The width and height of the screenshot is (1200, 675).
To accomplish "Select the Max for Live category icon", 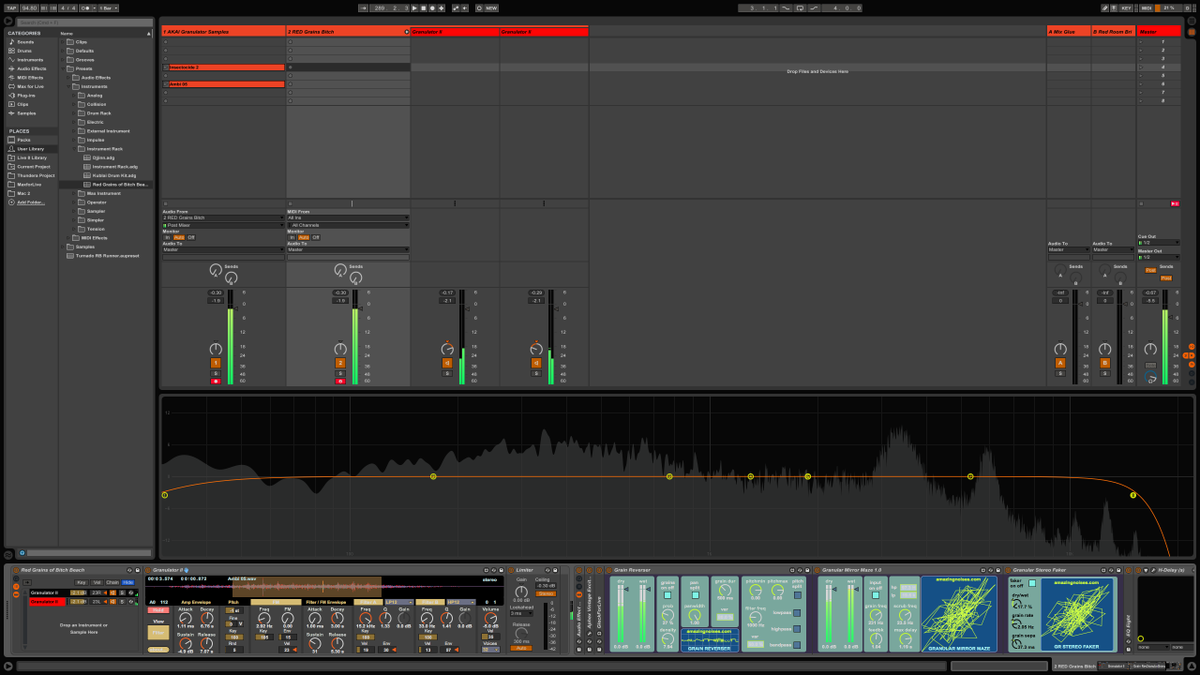I will click(x=12, y=86).
